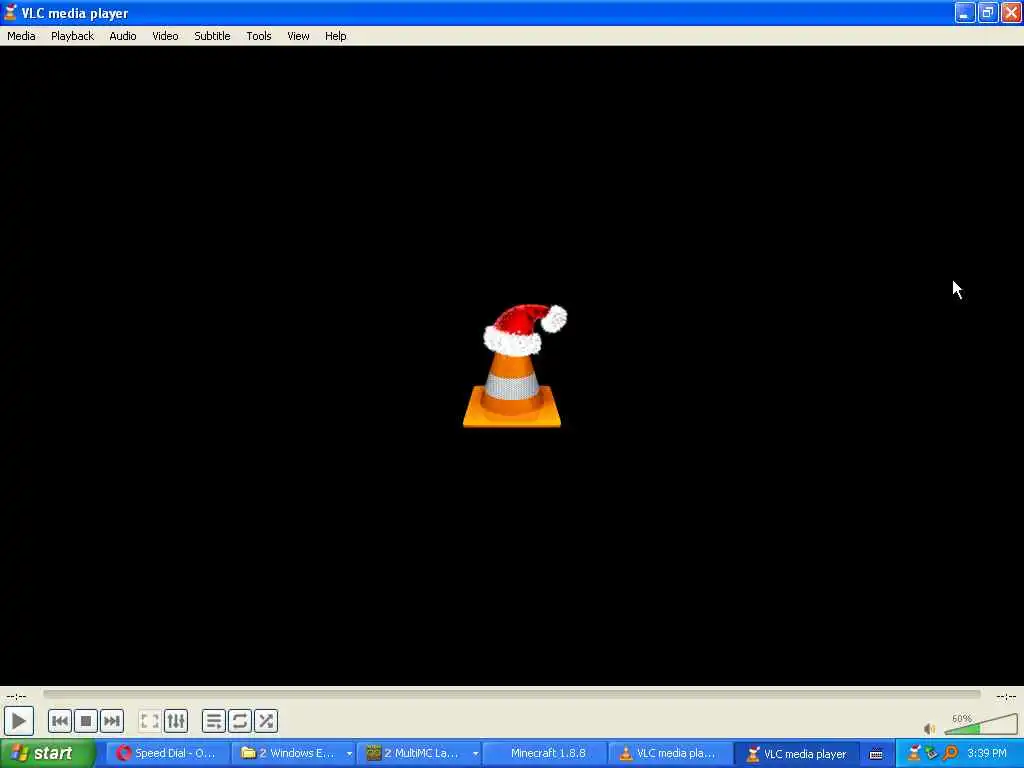Toggle the remaining time label
The height and width of the screenshot is (768, 1024).
(x=1006, y=696)
